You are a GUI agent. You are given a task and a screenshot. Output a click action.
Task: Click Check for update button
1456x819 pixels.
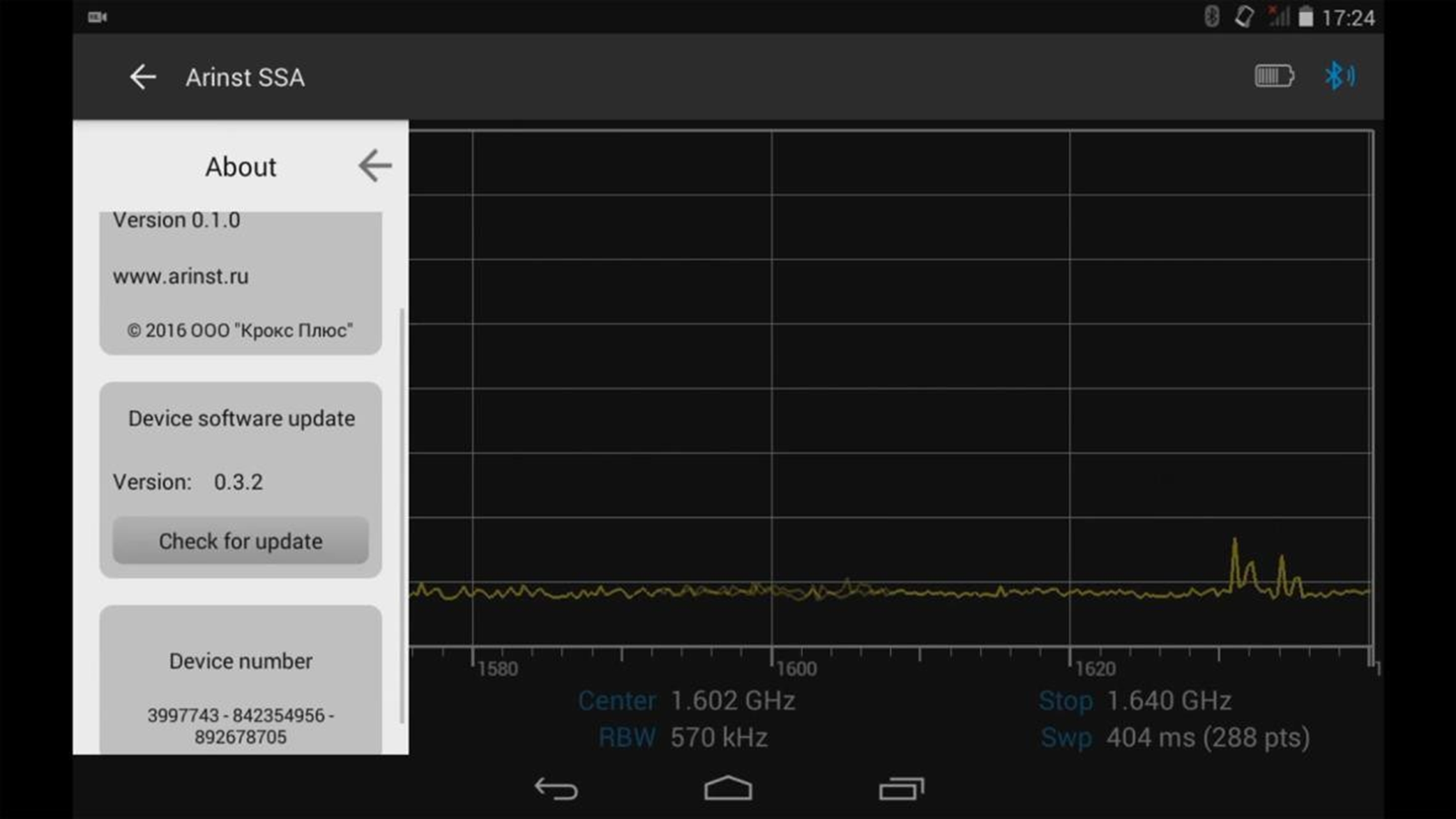[240, 541]
